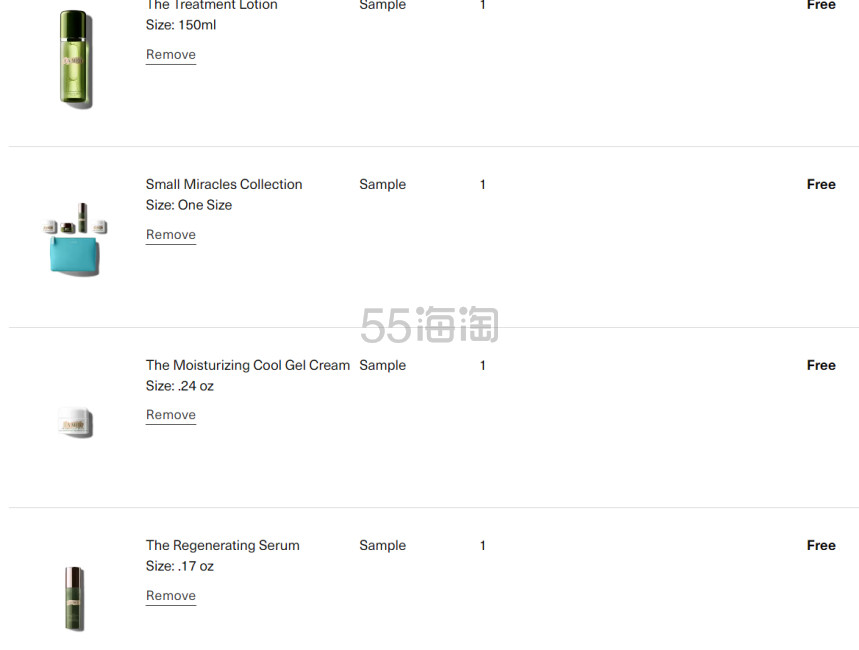The height and width of the screenshot is (650, 859).
Task: Open the Cool Gel Cream jar thumbnail
Action: pyautogui.click(x=75, y=422)
